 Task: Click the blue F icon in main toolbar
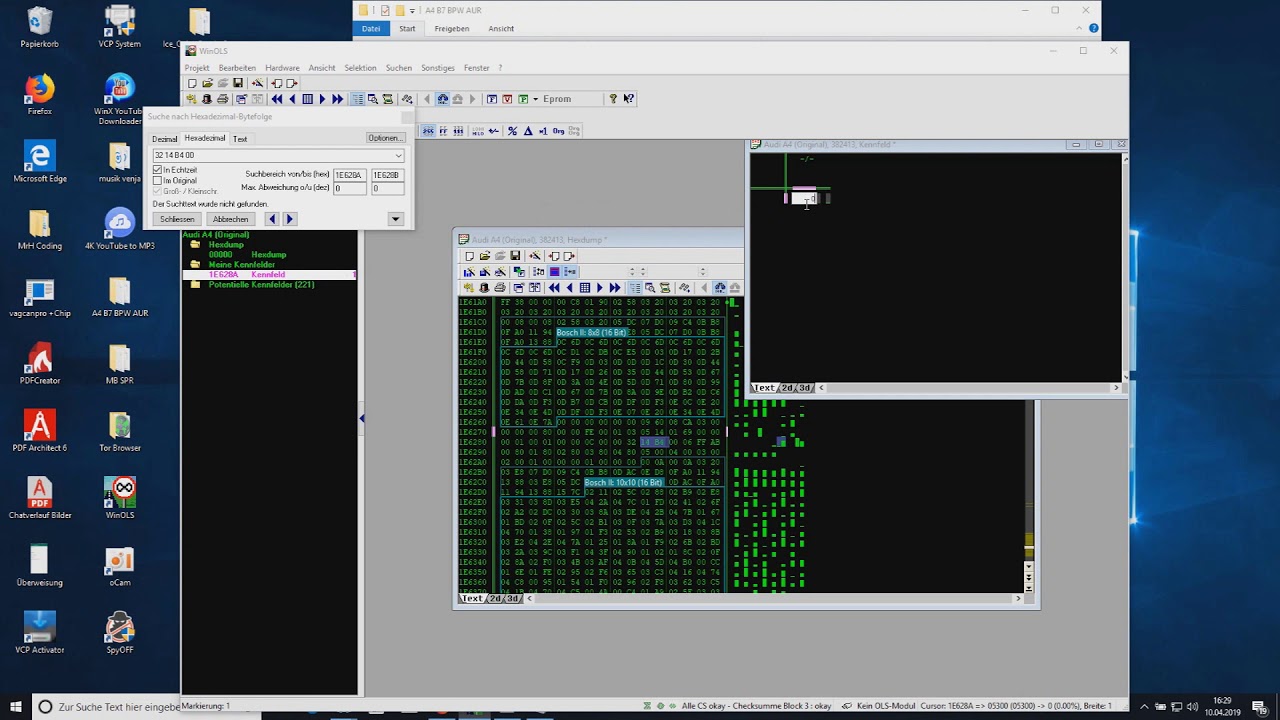point(492,99)
